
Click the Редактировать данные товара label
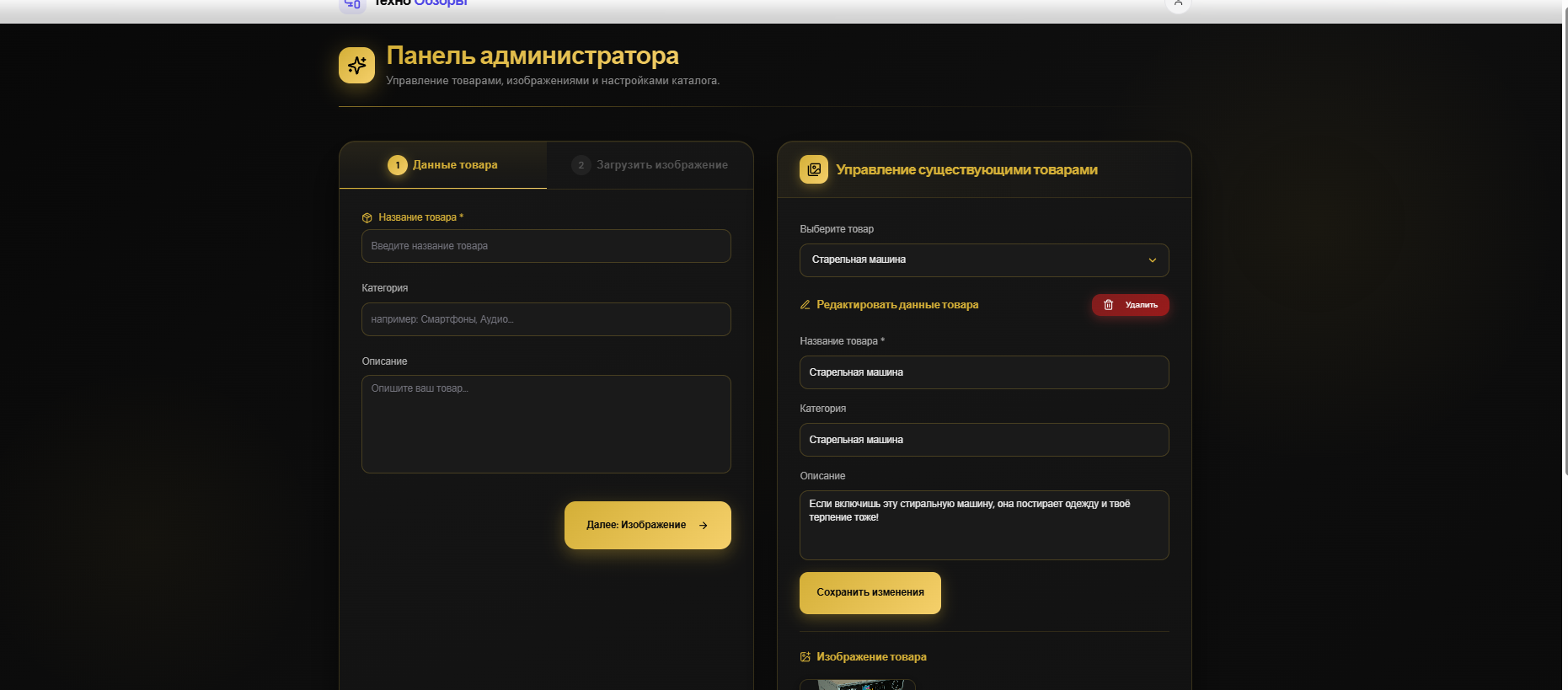coord(897,305)
